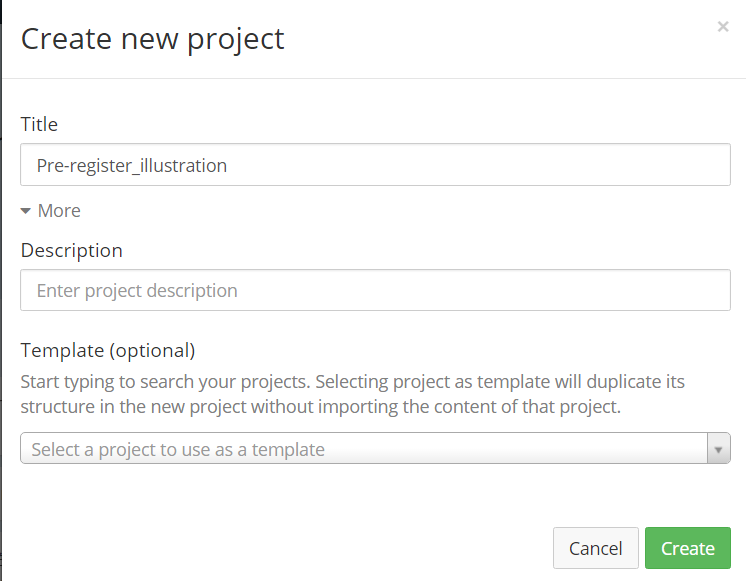Click the Description label text

[x=71, y=250]
